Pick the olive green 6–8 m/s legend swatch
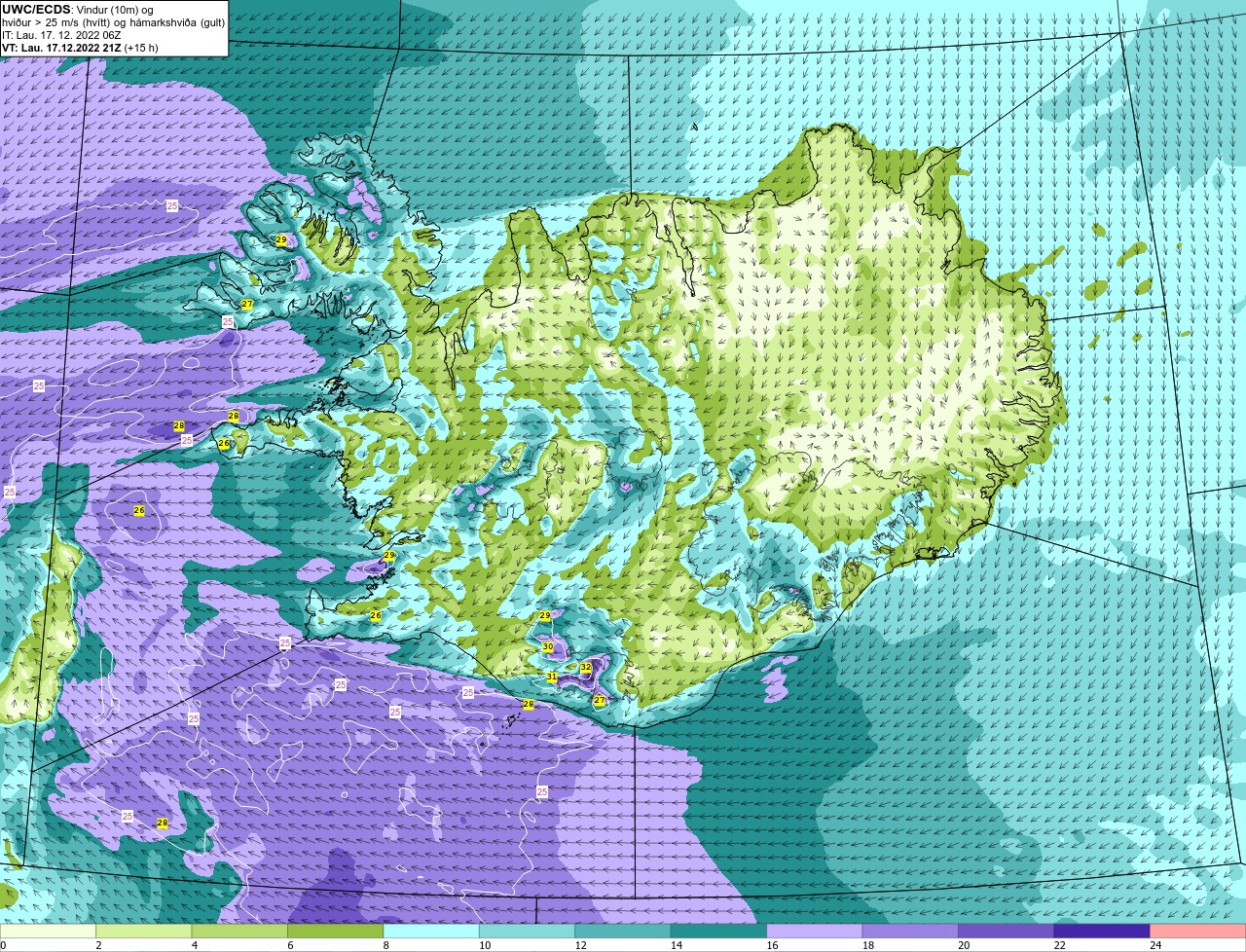Screen dimensions: 1246x952 click(x=336, y=932)
